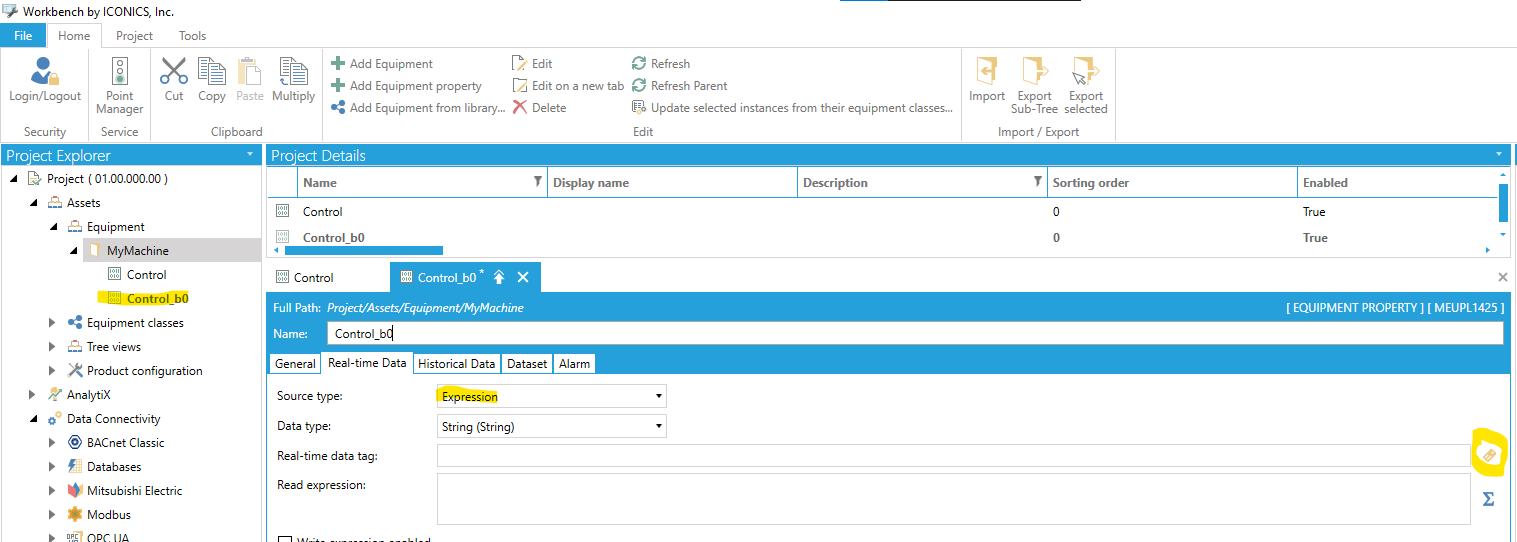
Task: Choose Add Equipment from library
Action: [418, 108]
